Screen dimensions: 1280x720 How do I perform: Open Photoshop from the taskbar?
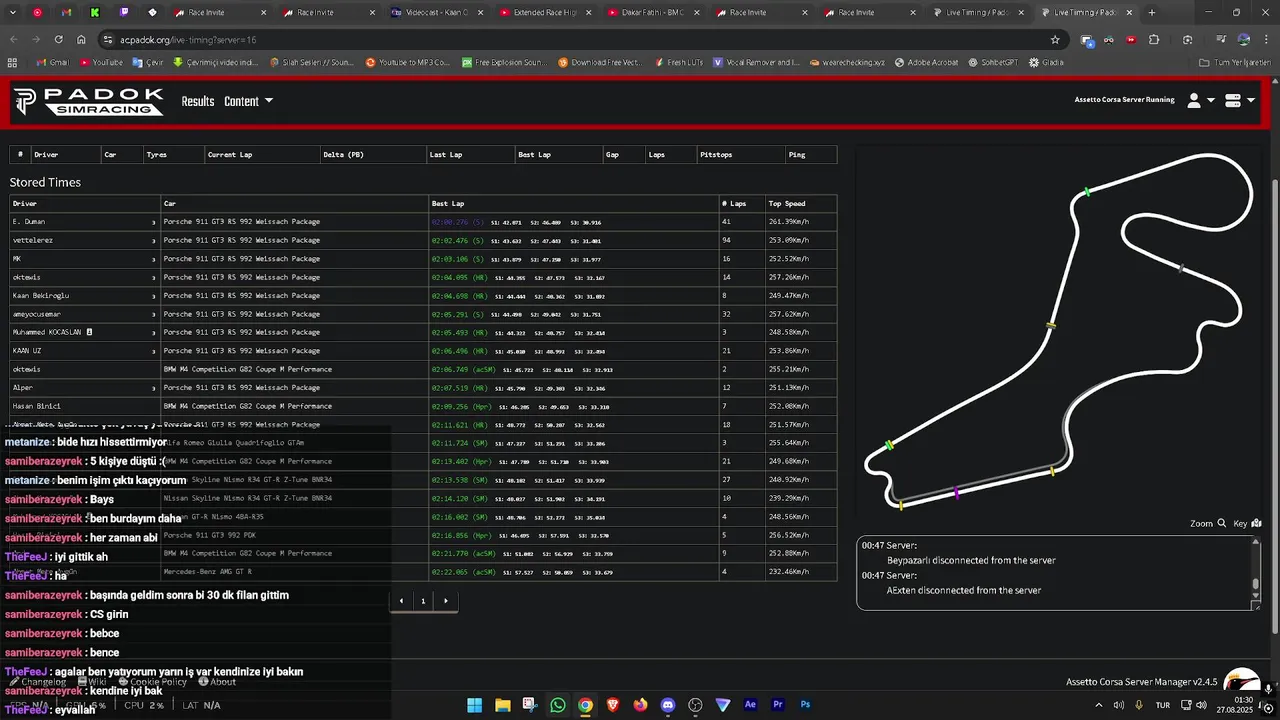pyautogui.click(x=805, y=705)
